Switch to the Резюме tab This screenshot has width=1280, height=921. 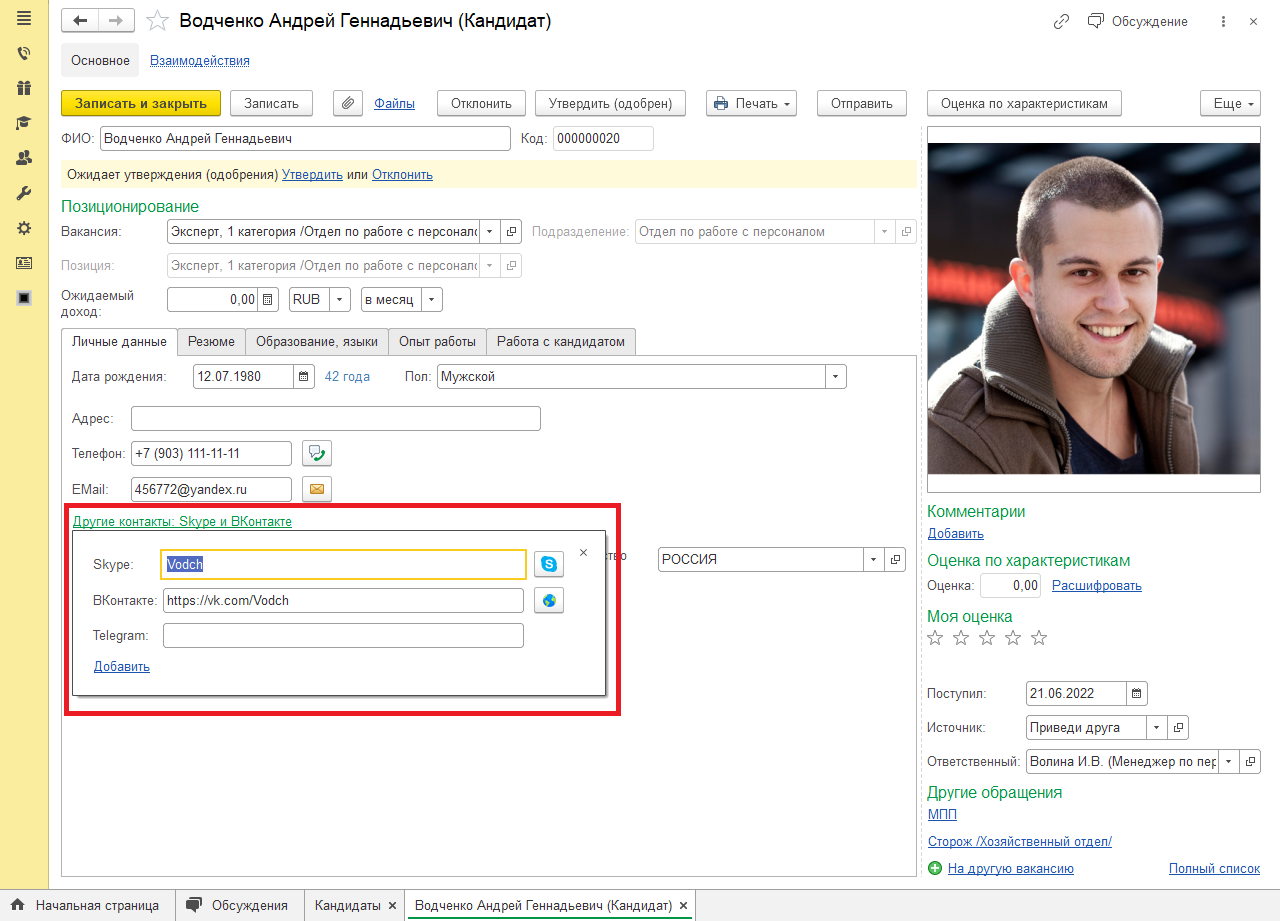[x=211, y=342]
